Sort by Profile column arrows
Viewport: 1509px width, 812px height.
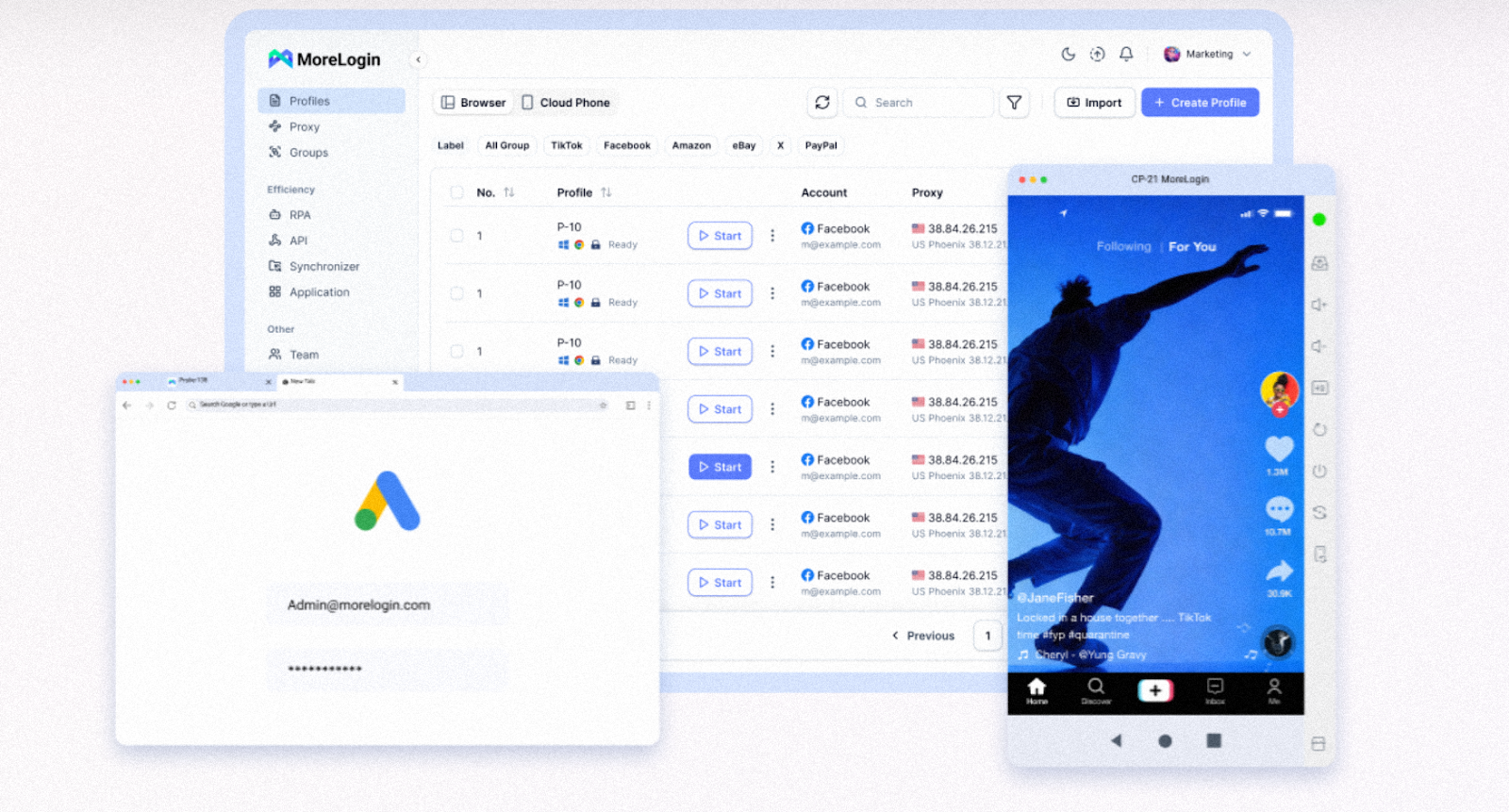pyautogui.click(x=606, y=192)
